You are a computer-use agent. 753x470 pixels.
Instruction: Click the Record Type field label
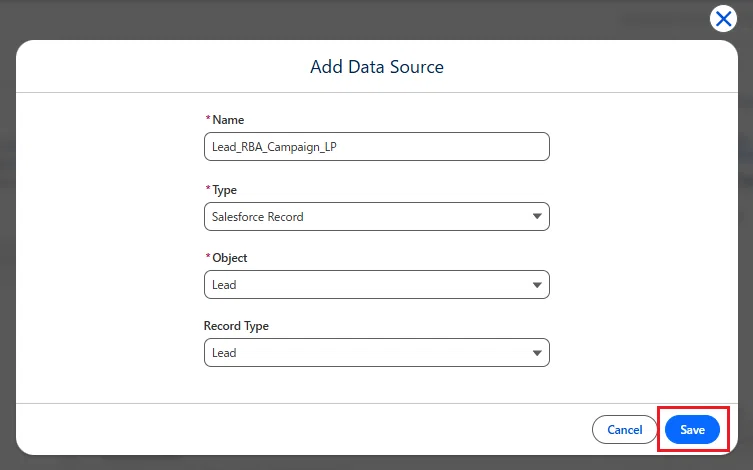[x=236, y=326]
